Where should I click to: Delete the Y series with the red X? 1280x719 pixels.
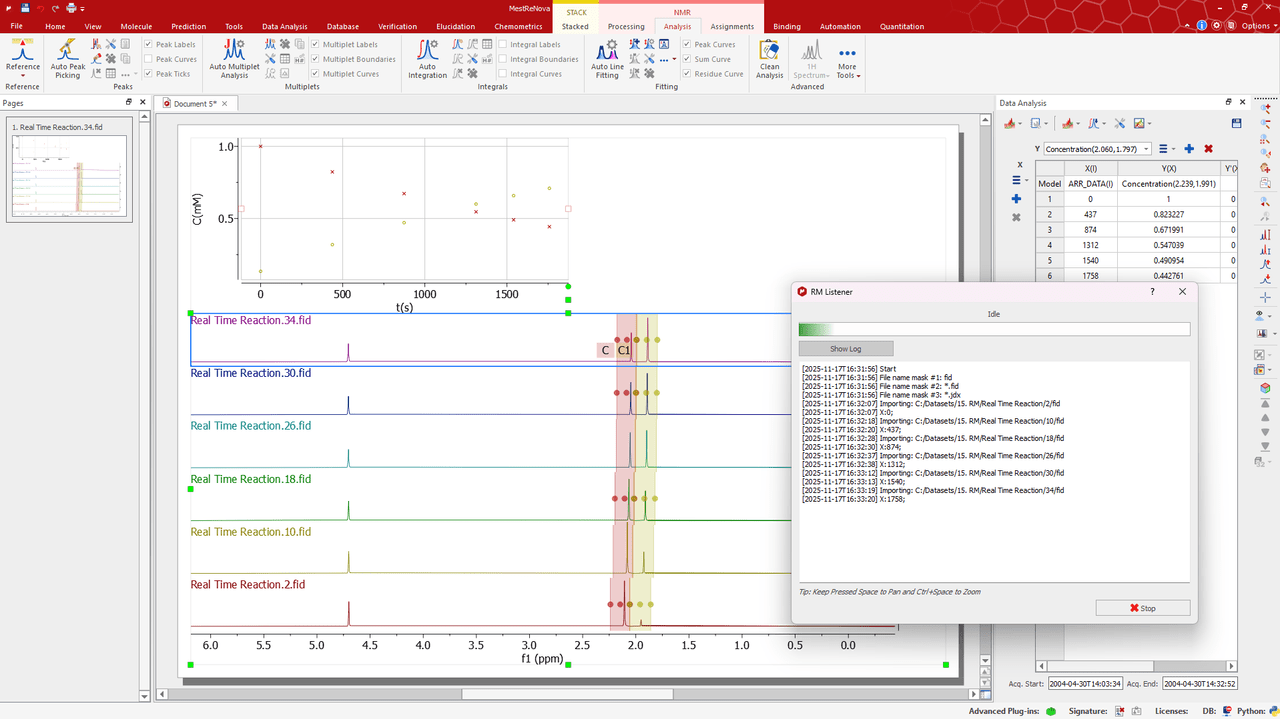click(x=1208, y=149)
